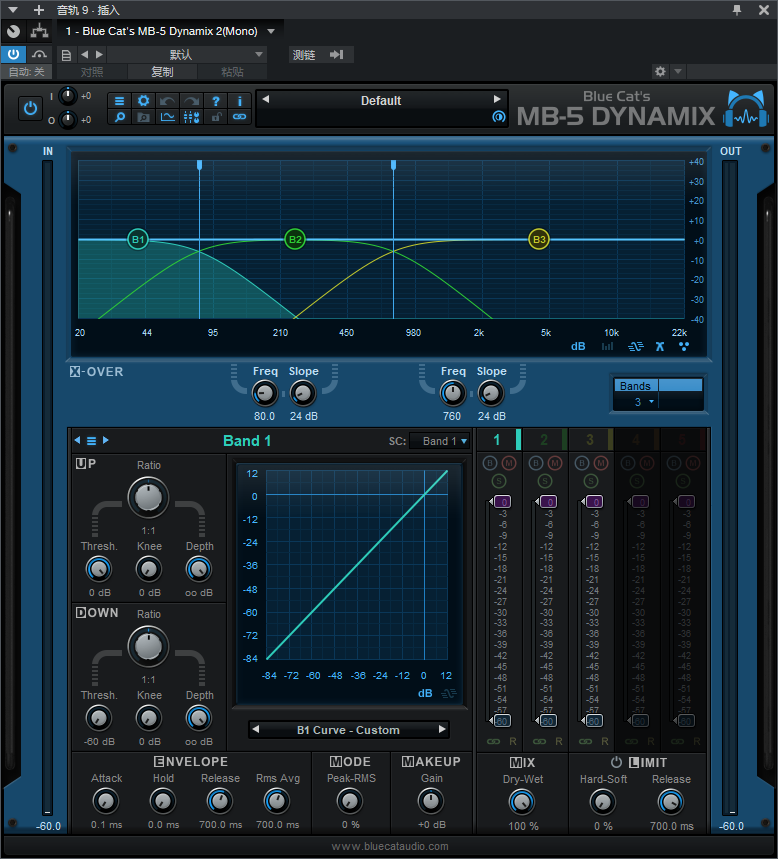The width and height of the screenshot is (778, 859).
Task: Toggle the host blue power button
Action: pos(13,55)
